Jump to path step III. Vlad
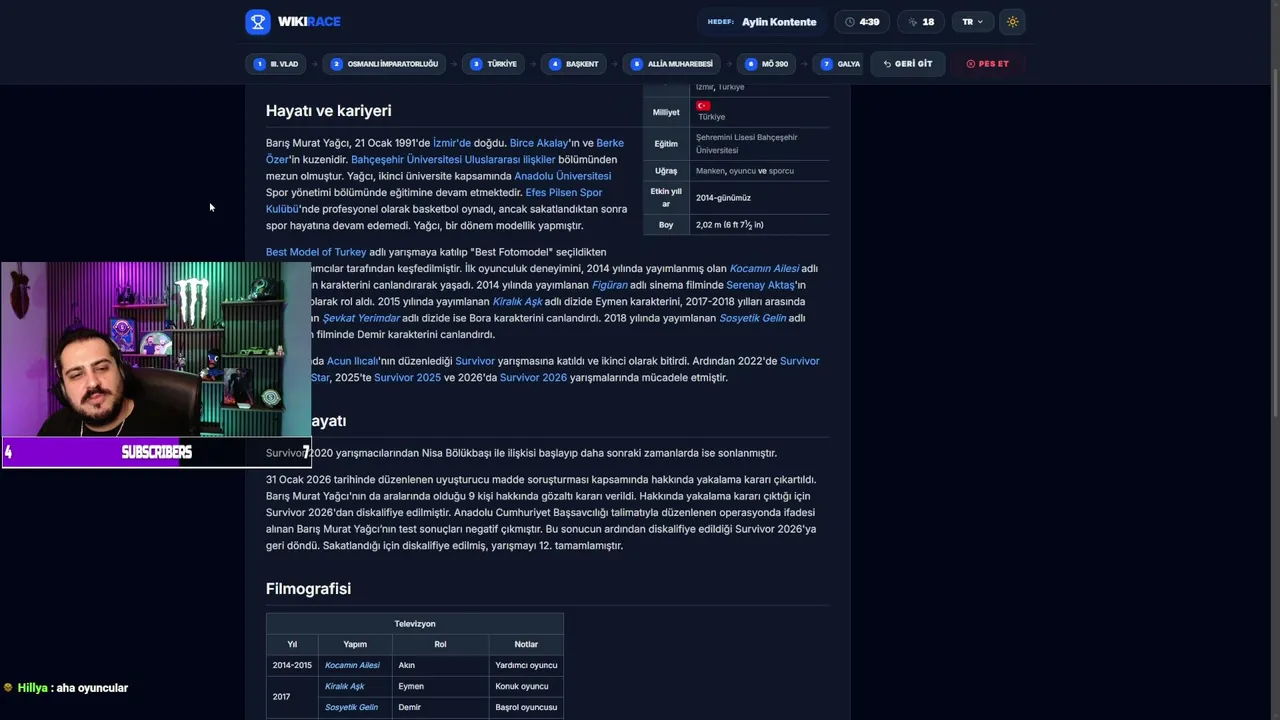The image size is (1280, 720). (277, 64)
